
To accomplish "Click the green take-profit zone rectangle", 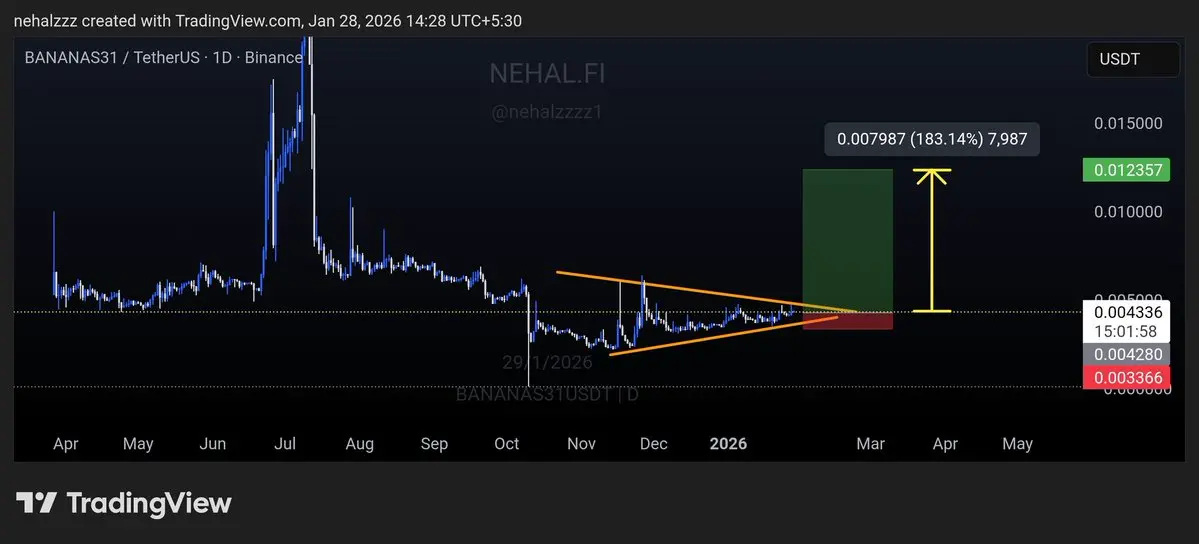I will tap(847, 240).
